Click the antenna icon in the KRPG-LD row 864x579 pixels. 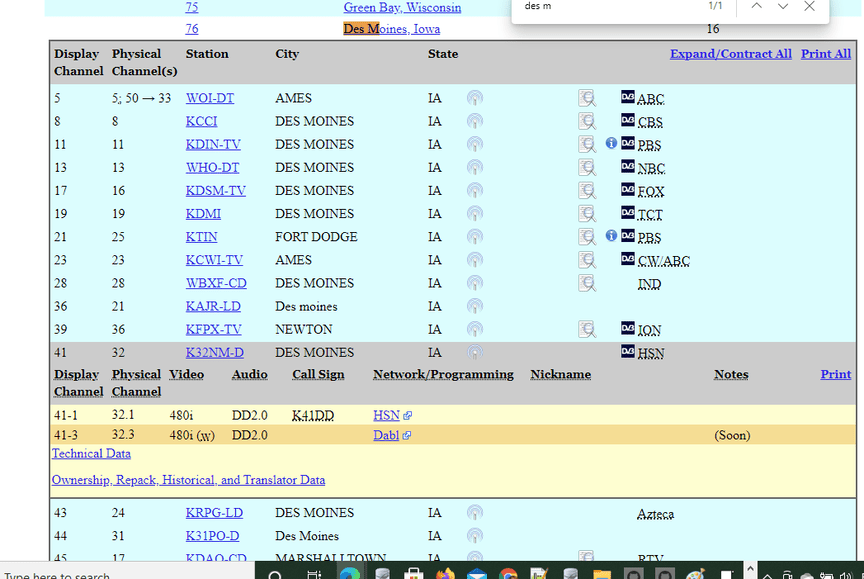474,513
